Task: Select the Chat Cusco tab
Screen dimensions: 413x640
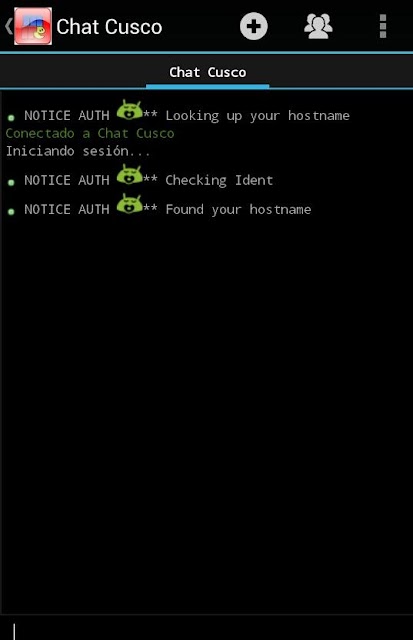Action: click(207, 72)
